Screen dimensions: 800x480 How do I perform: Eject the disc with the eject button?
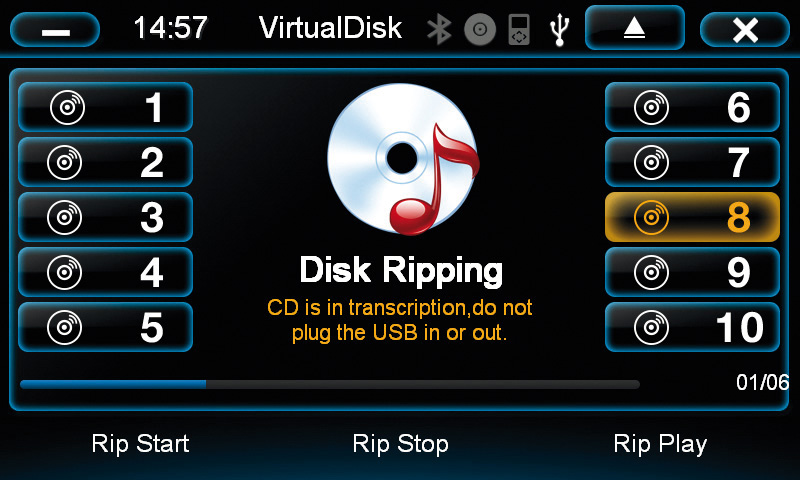tap(635, 28)
